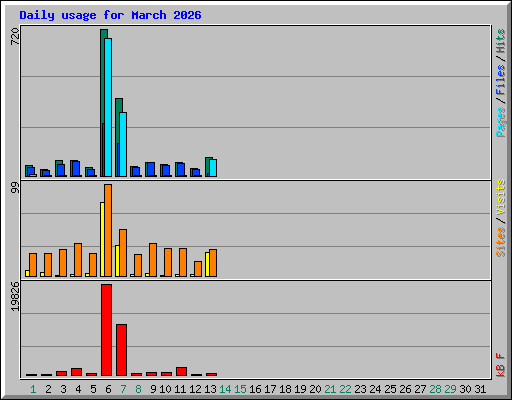This screenshot has width=512, height=400.
Task: Click the 'Daily usage for March 2026' title
Action: pos(110,15)
